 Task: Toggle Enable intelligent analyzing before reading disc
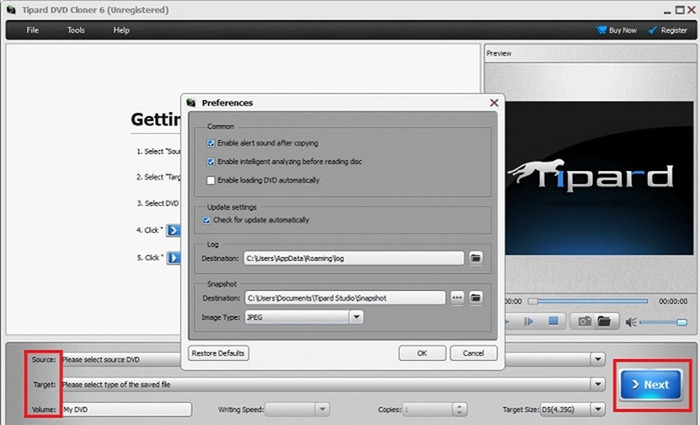click(211, 162)
